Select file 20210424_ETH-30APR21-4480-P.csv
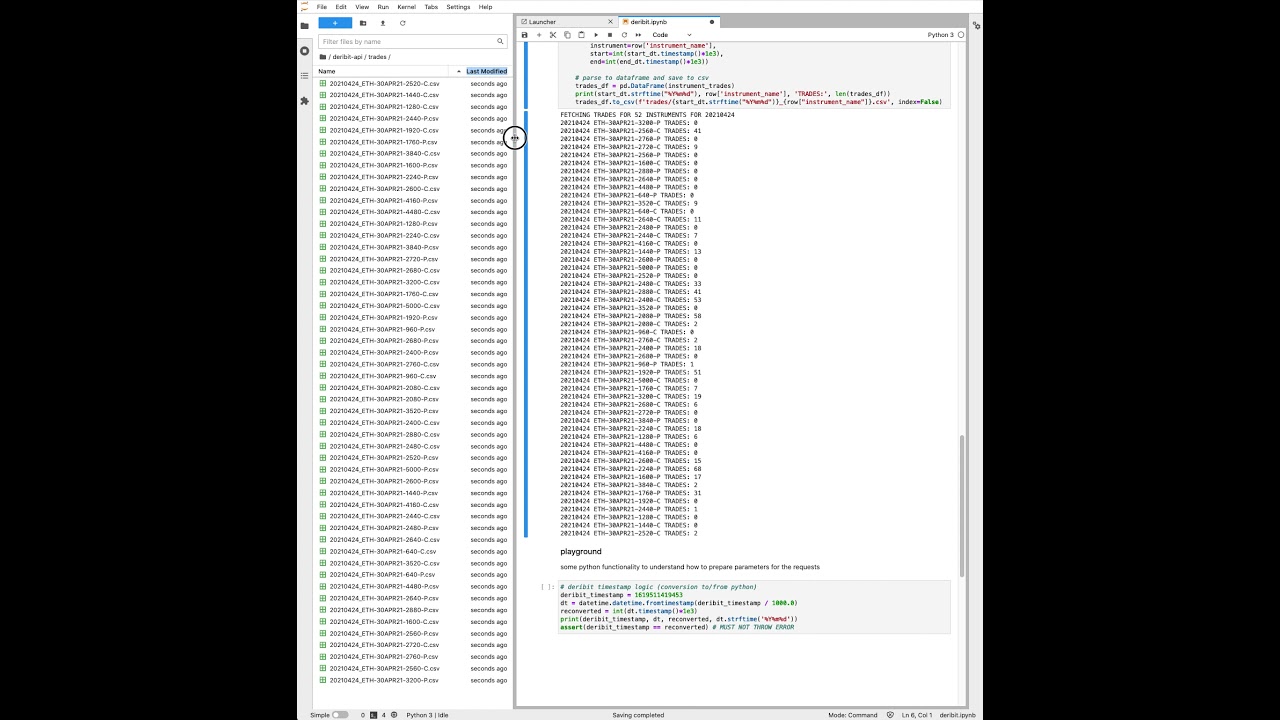This screenshot has height=720, width=1280. point(413,586)
